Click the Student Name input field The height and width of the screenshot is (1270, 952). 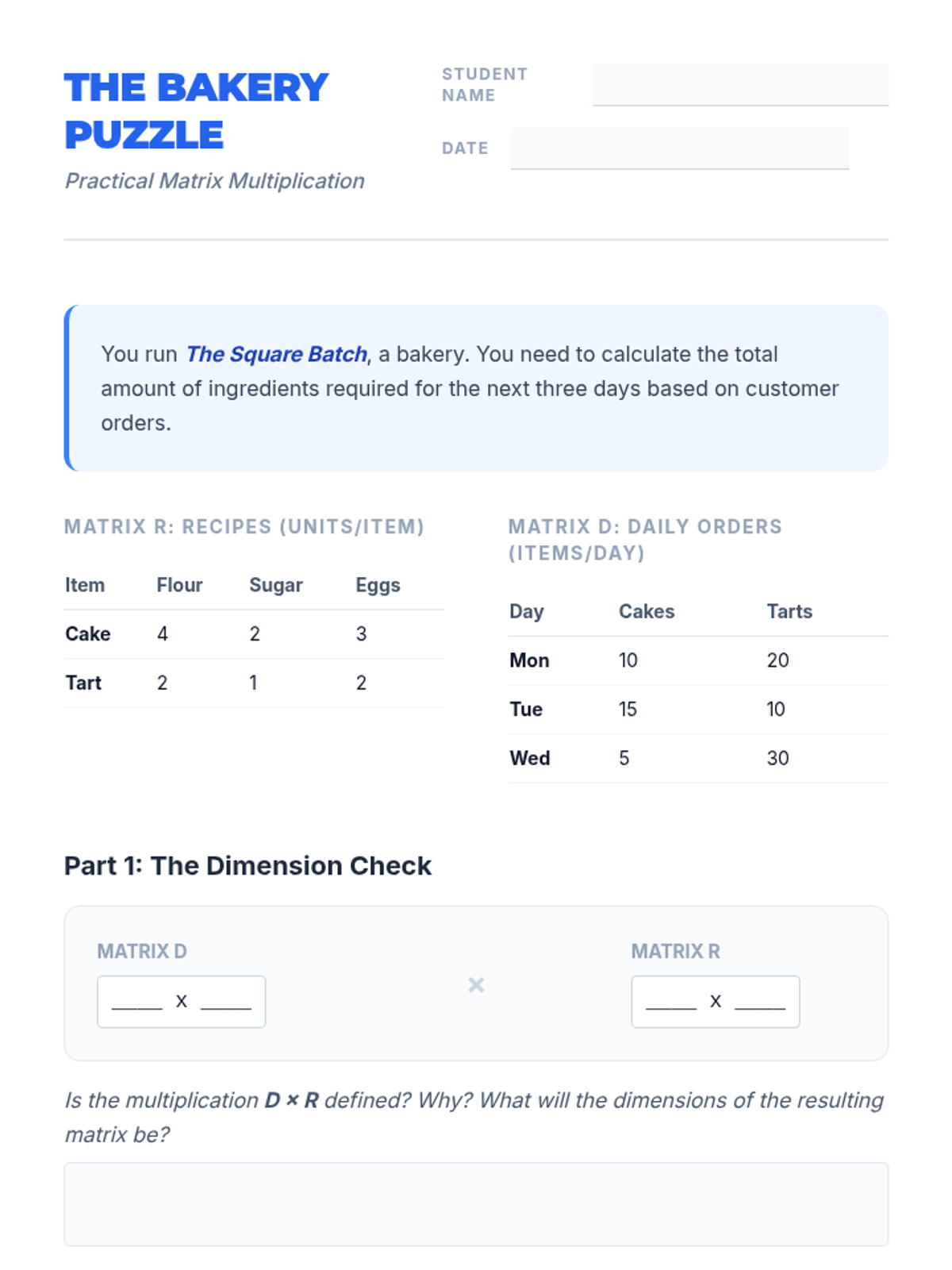[739, 85]
